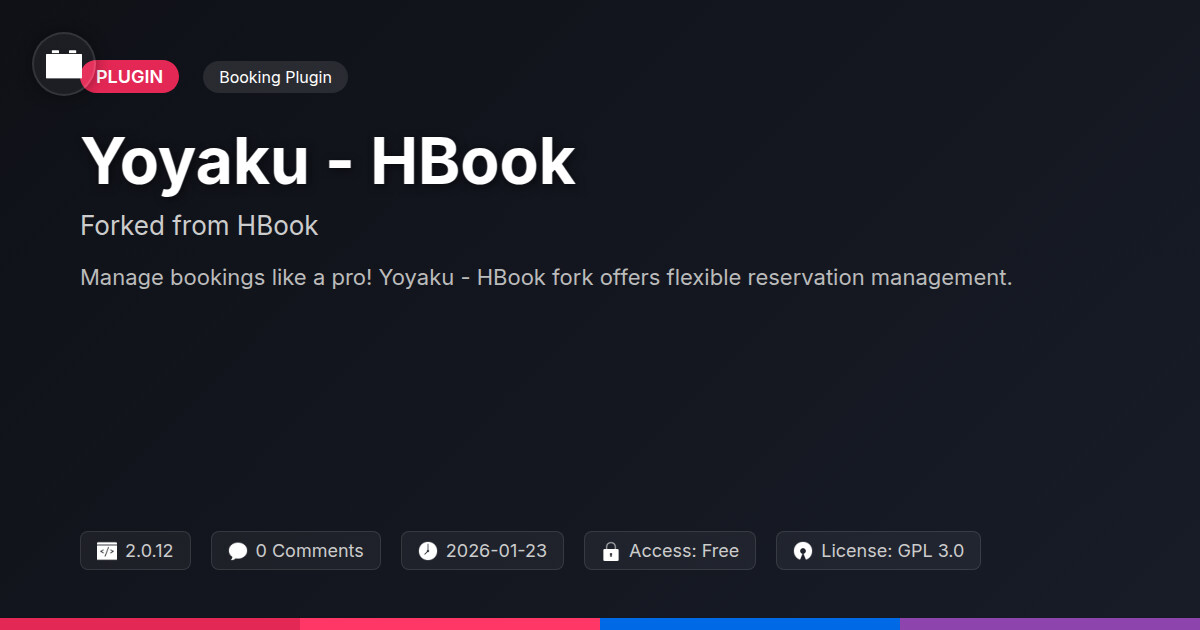Click the blue color bar segment
The image size is (1200, 630).
750,624
